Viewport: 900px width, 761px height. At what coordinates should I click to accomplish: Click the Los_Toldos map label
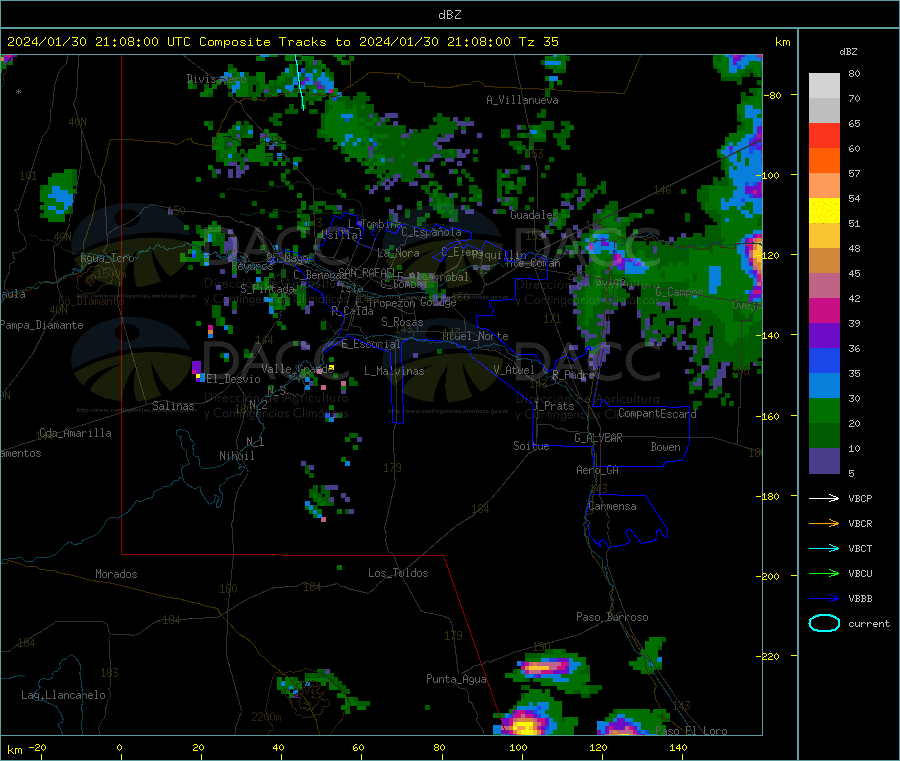(x=398, y=573)
